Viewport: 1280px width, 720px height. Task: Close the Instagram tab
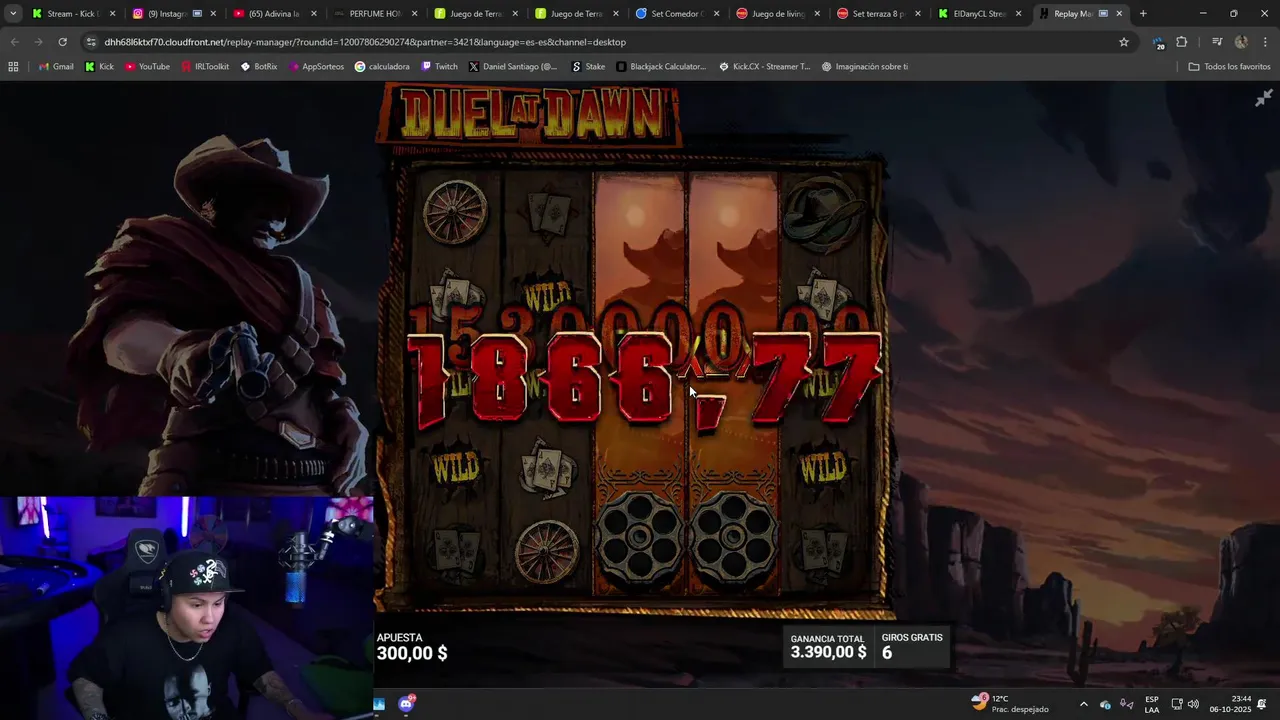(x=212, y=14)
